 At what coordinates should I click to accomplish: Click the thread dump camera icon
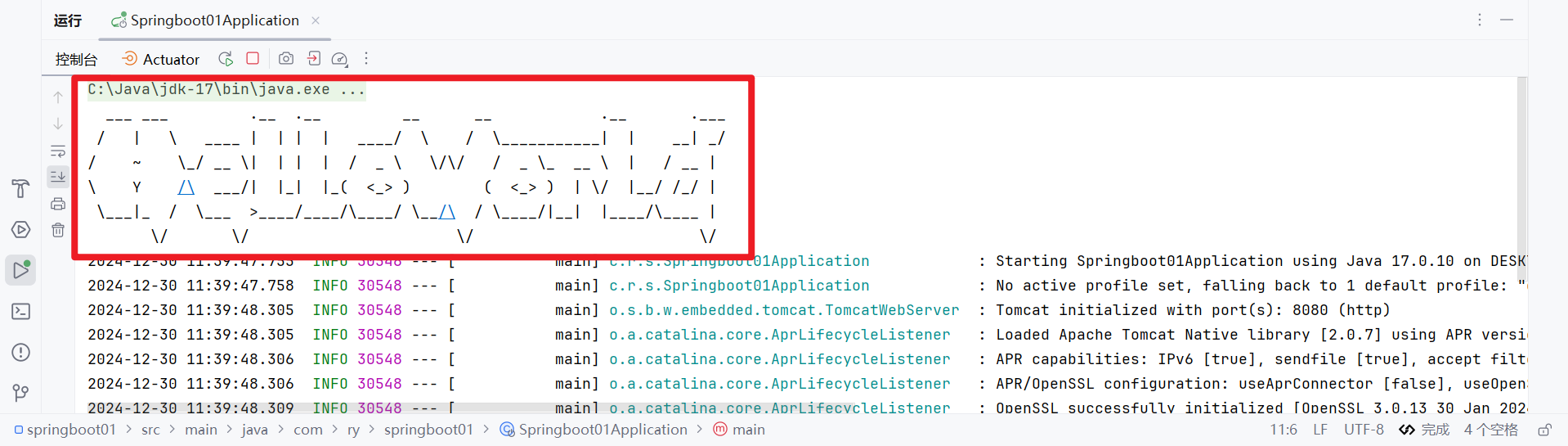tap(285, 59)
